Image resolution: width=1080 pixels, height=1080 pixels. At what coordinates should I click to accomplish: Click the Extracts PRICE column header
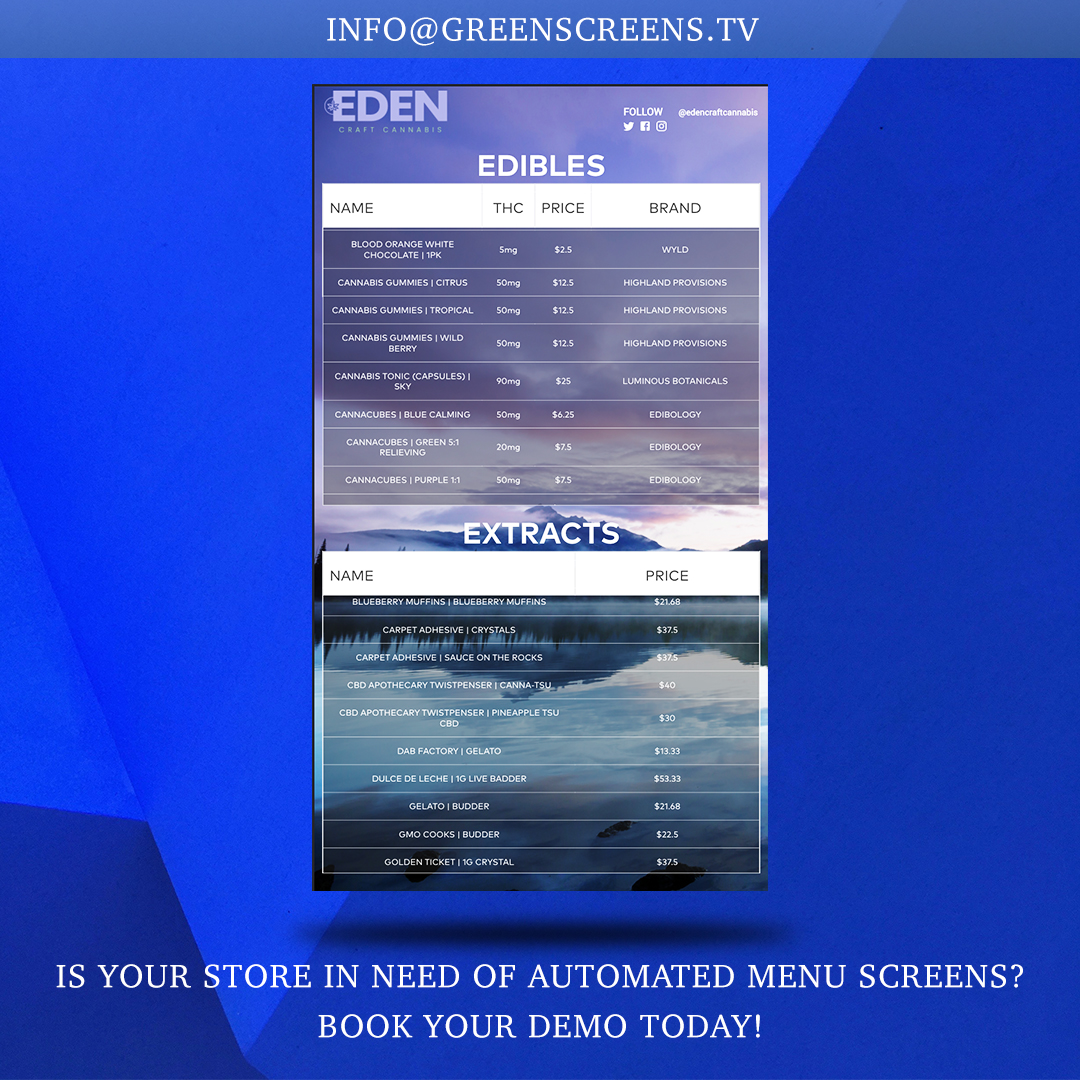click(667, 576)
